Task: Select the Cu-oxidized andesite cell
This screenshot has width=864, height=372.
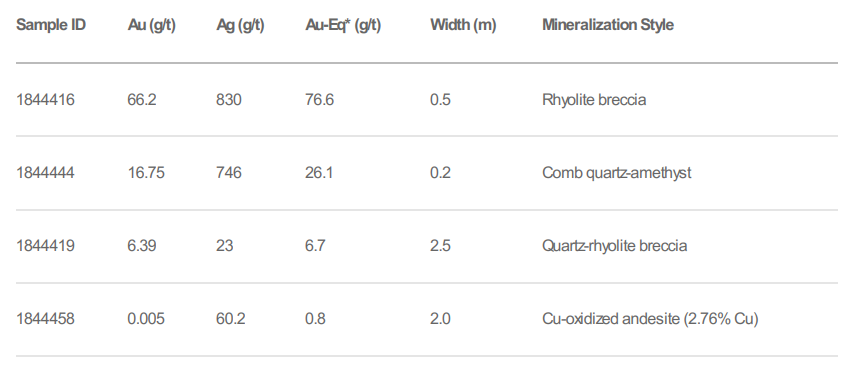Action: [650, 319]
